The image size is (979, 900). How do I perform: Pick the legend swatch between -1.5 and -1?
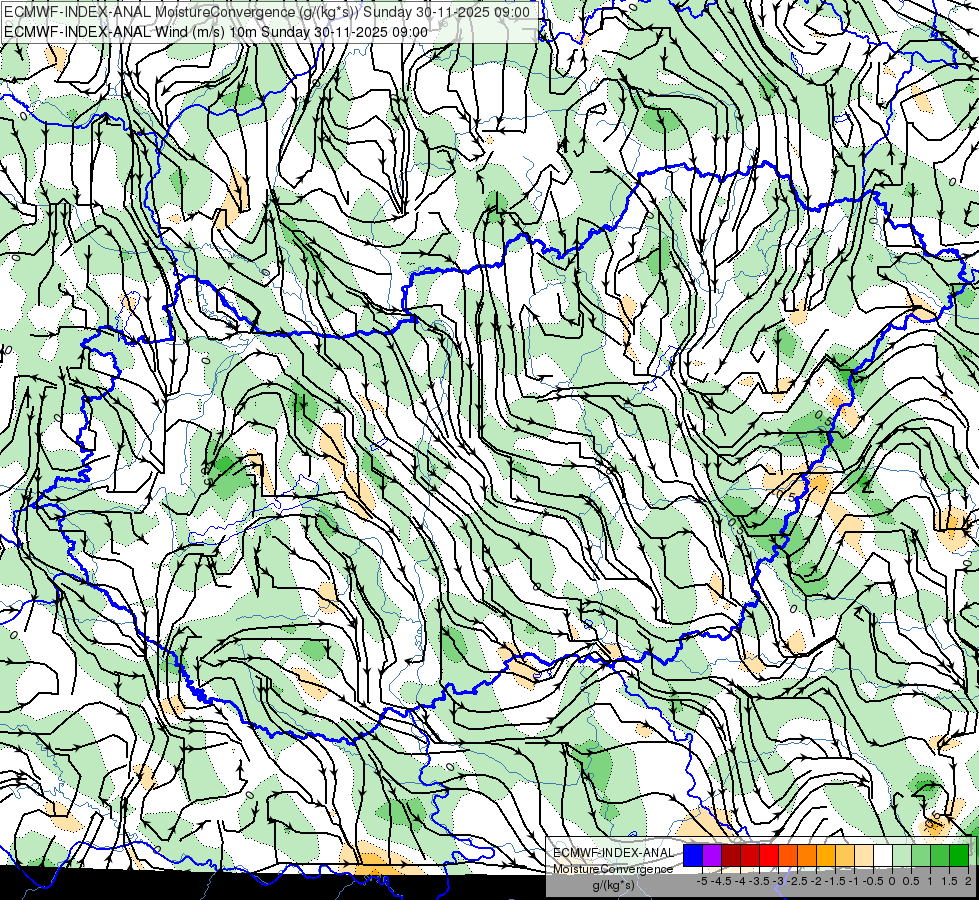[x=845, y=856]
